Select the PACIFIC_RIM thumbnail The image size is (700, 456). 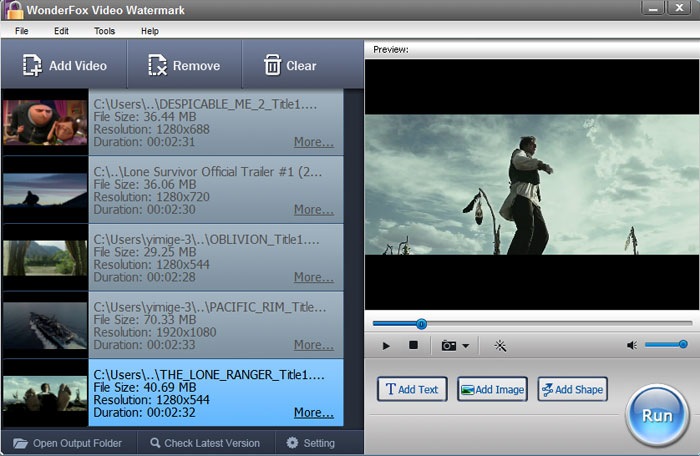pos(45,325)
